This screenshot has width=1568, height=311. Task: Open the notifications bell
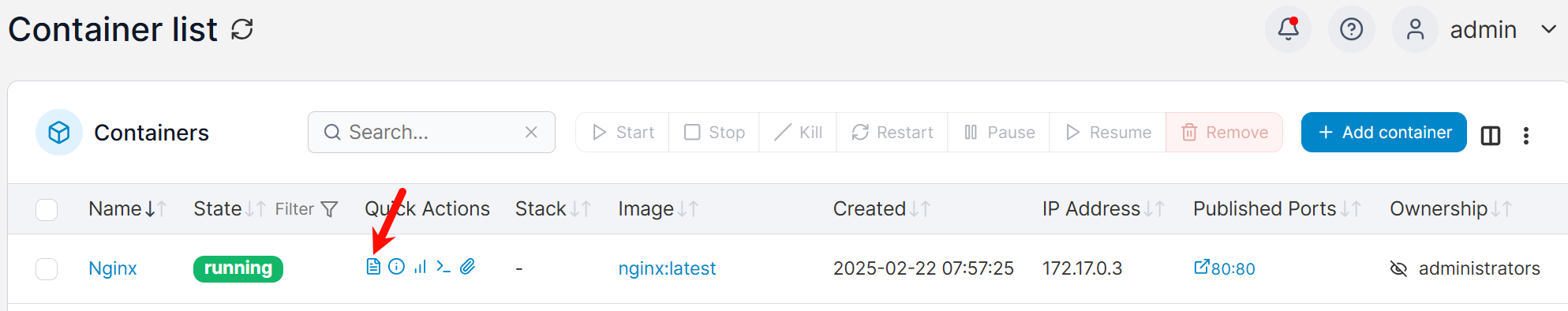click(x=1289, y=29)
